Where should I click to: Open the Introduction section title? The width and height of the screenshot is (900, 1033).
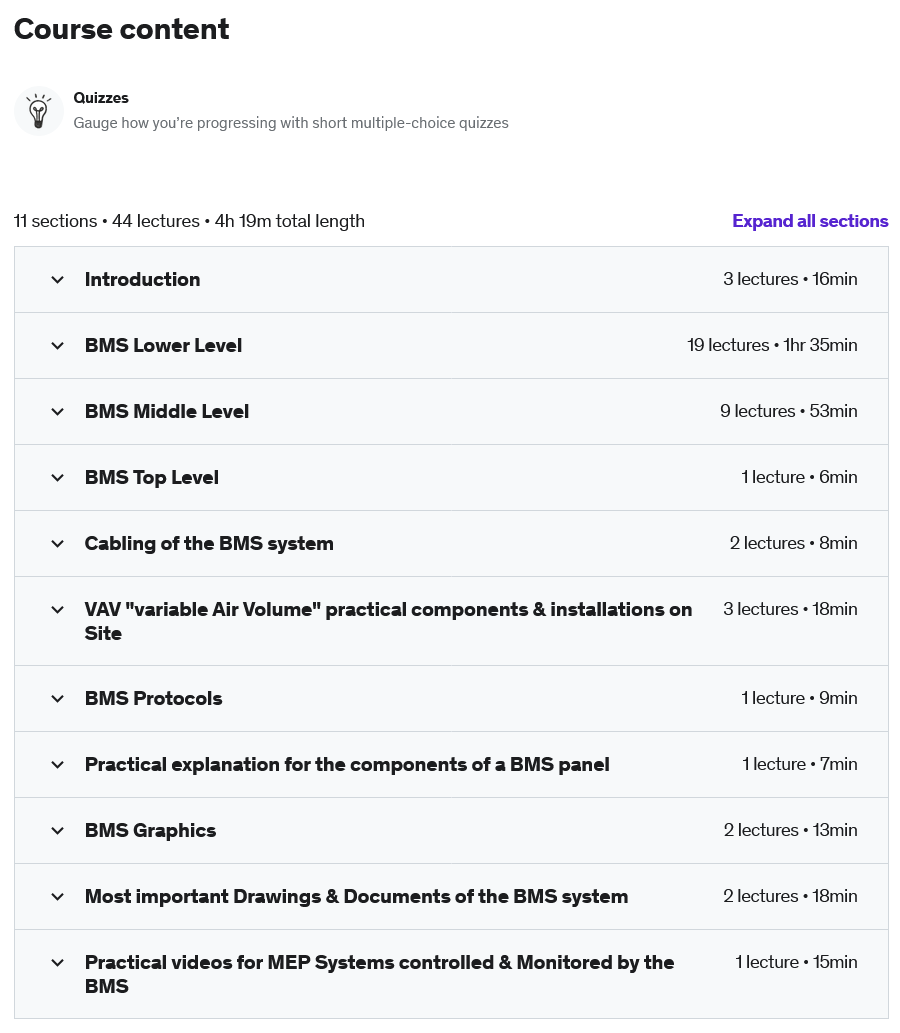pos(142,279)
